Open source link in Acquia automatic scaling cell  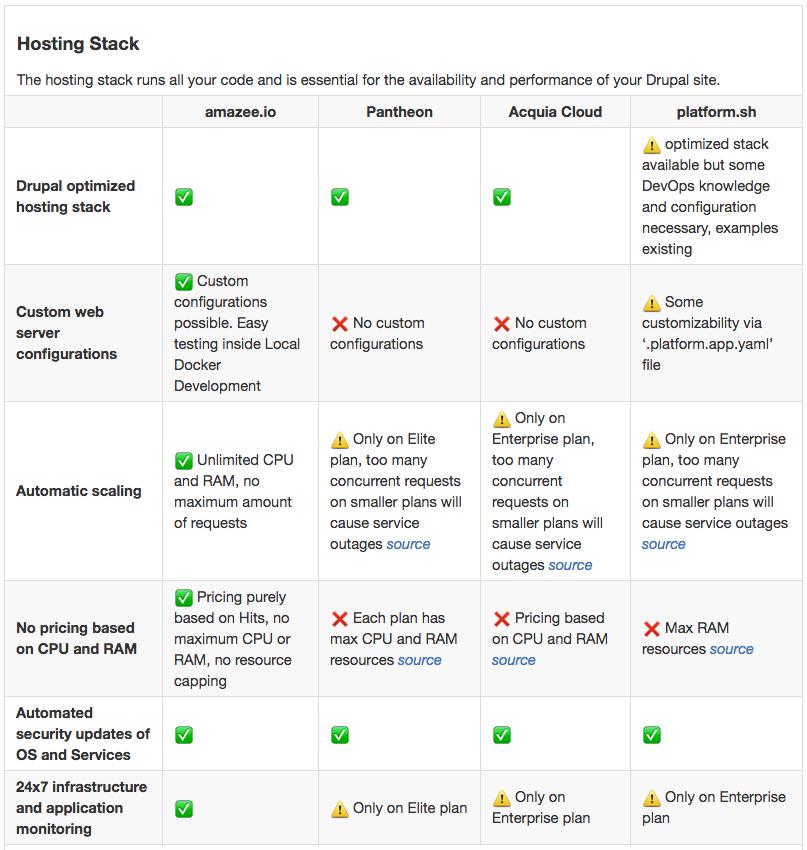(x=570, y=565)
